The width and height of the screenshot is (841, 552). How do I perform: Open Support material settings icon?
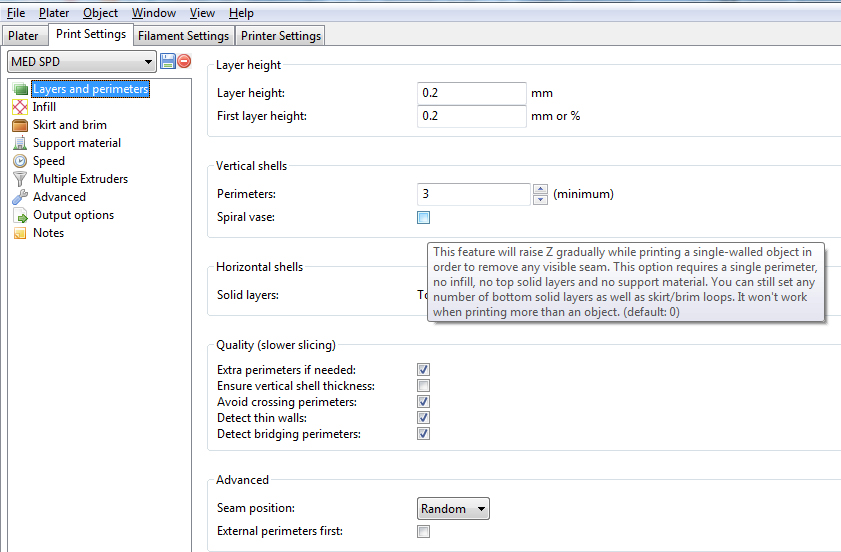[x=20, y=143]
